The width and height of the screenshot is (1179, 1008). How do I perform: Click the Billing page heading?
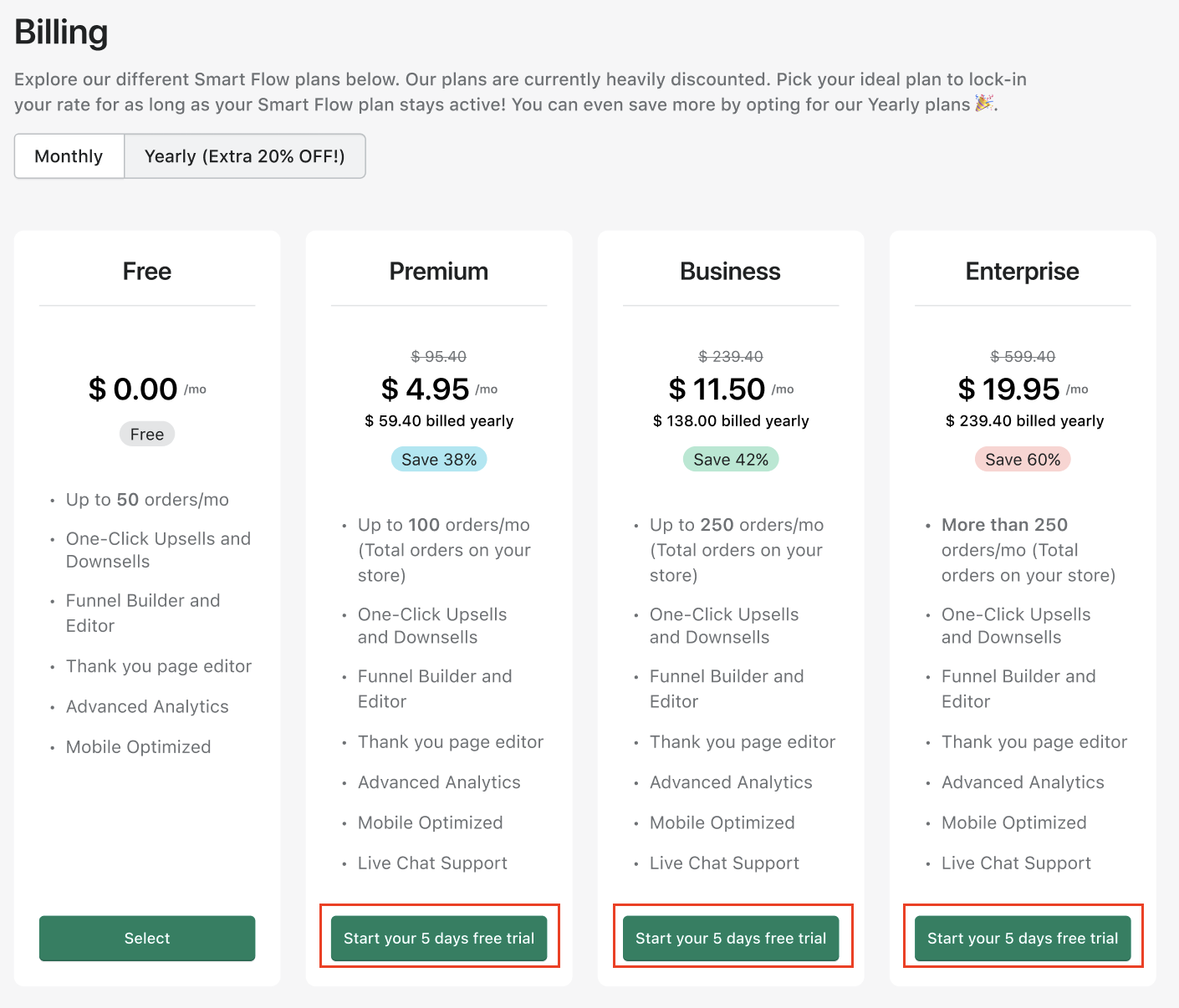tap(61, 33)
